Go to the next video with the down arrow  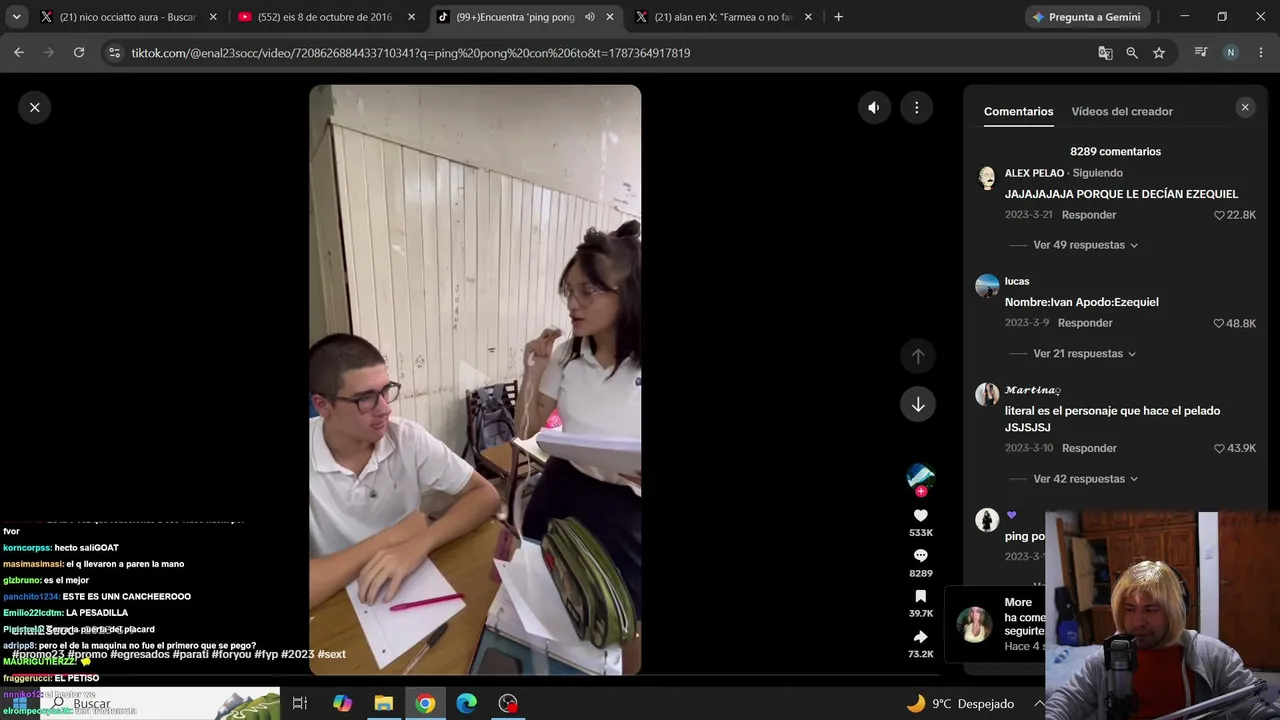pos(918,404)
